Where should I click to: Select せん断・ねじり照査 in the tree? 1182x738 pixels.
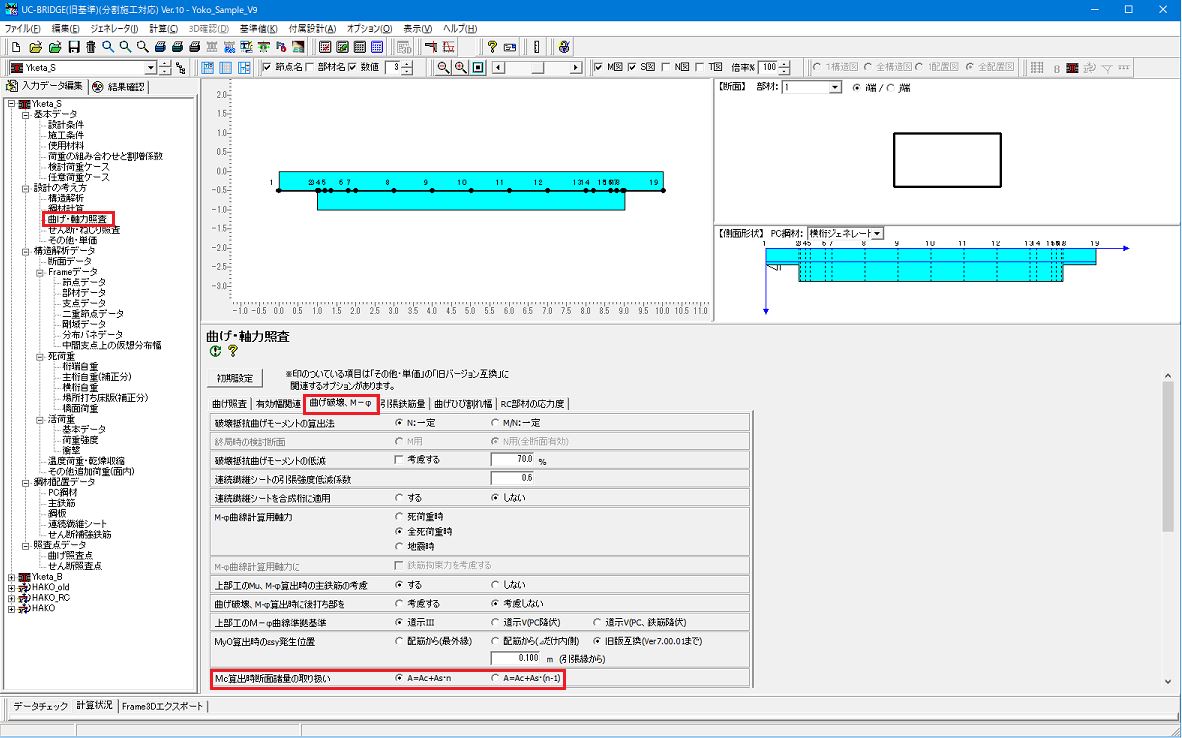tap(84, 230)
